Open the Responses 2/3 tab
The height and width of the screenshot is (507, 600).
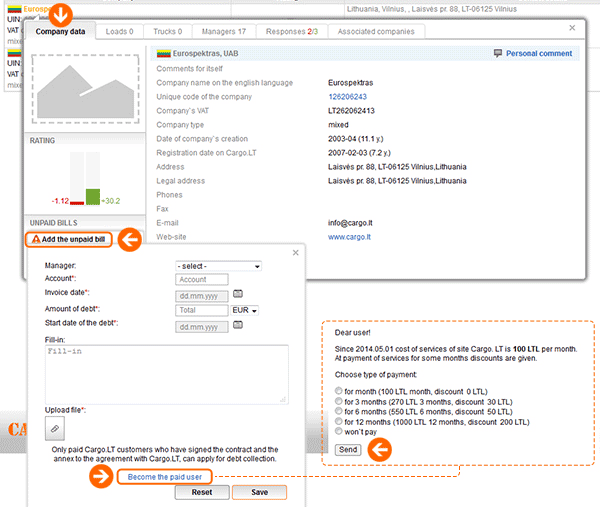click(294, 32)
